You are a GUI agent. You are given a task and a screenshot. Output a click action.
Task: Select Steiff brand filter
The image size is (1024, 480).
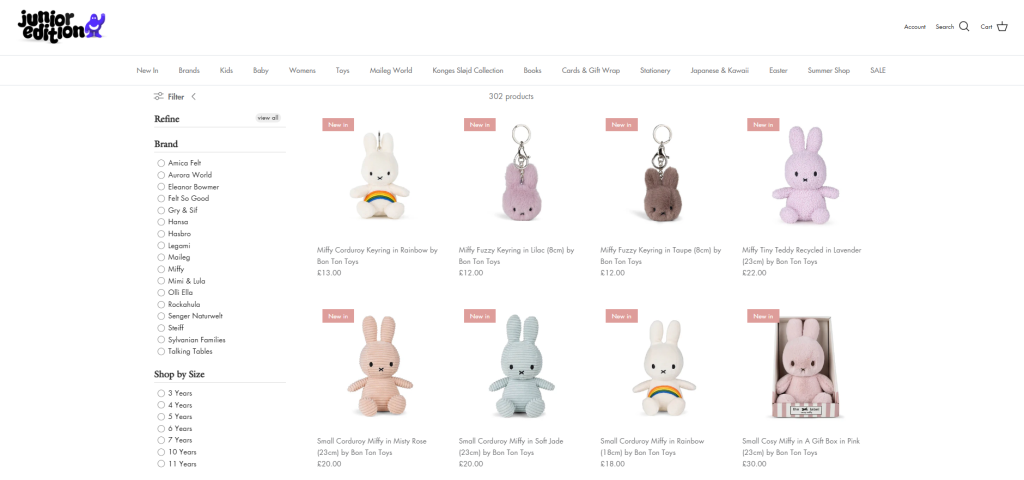coord(170,328)
